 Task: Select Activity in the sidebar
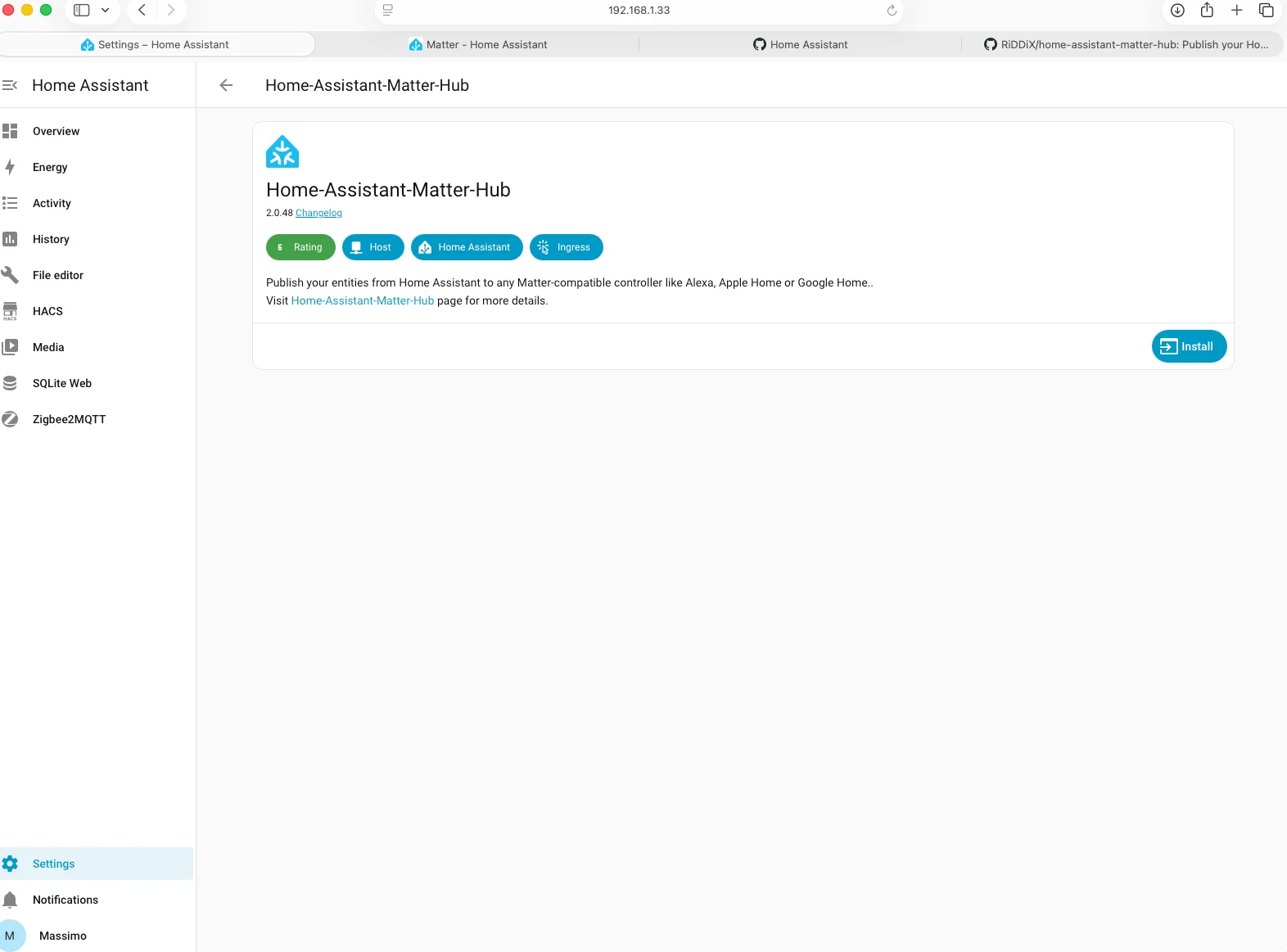[x=97, y=203]
